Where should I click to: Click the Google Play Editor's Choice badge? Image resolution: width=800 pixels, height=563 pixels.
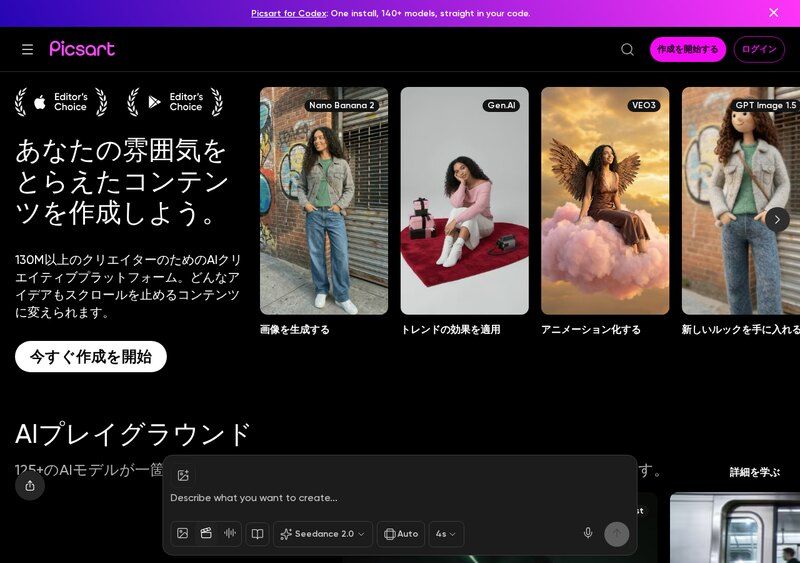[x=175, y=102]
